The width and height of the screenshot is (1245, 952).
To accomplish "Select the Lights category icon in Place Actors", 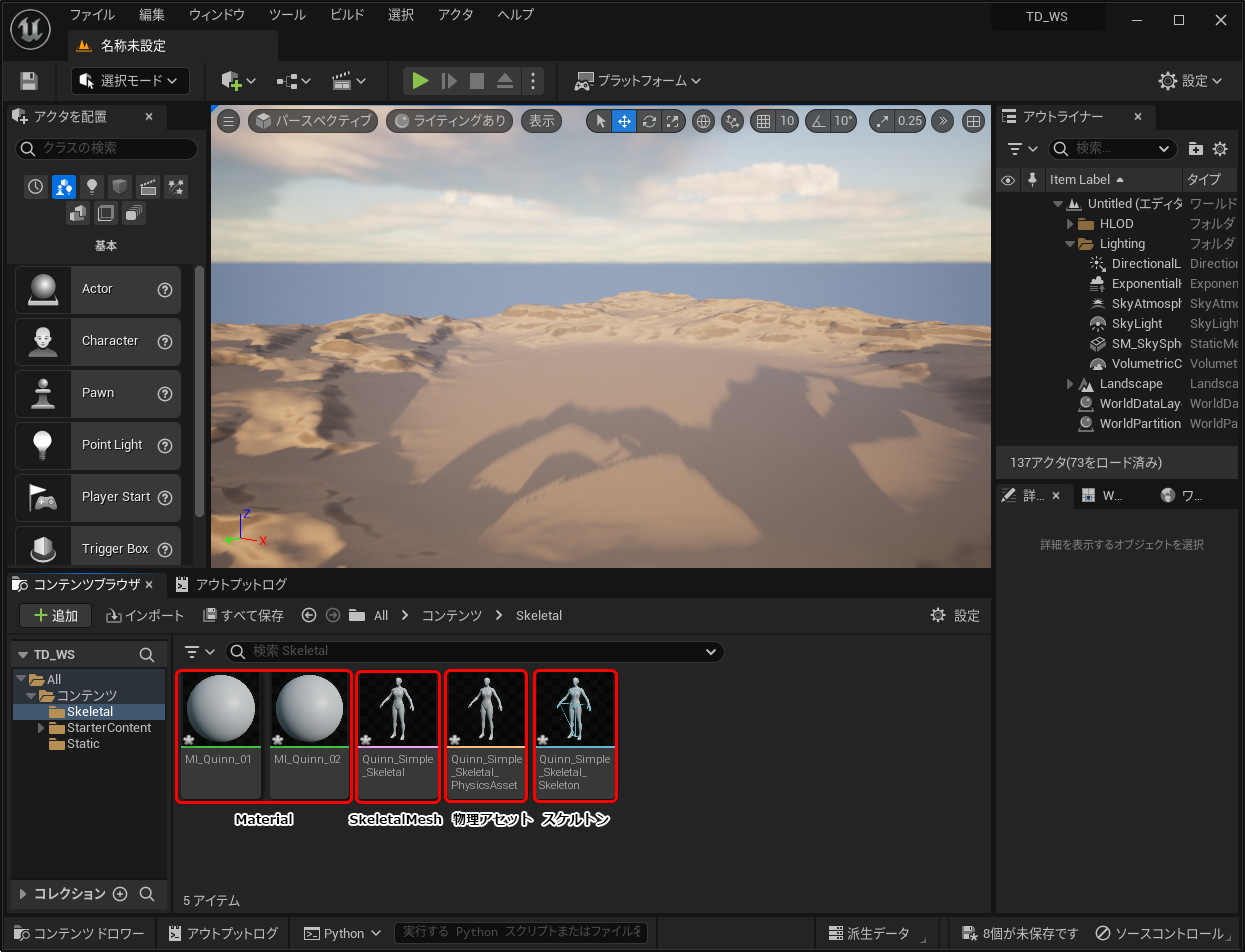I will [92, 187].
